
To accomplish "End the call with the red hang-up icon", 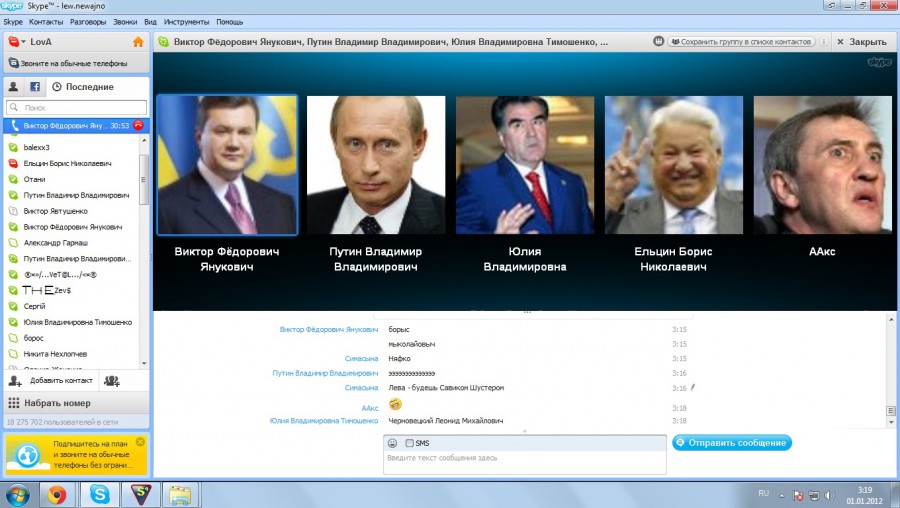I will tap(138, 126).
